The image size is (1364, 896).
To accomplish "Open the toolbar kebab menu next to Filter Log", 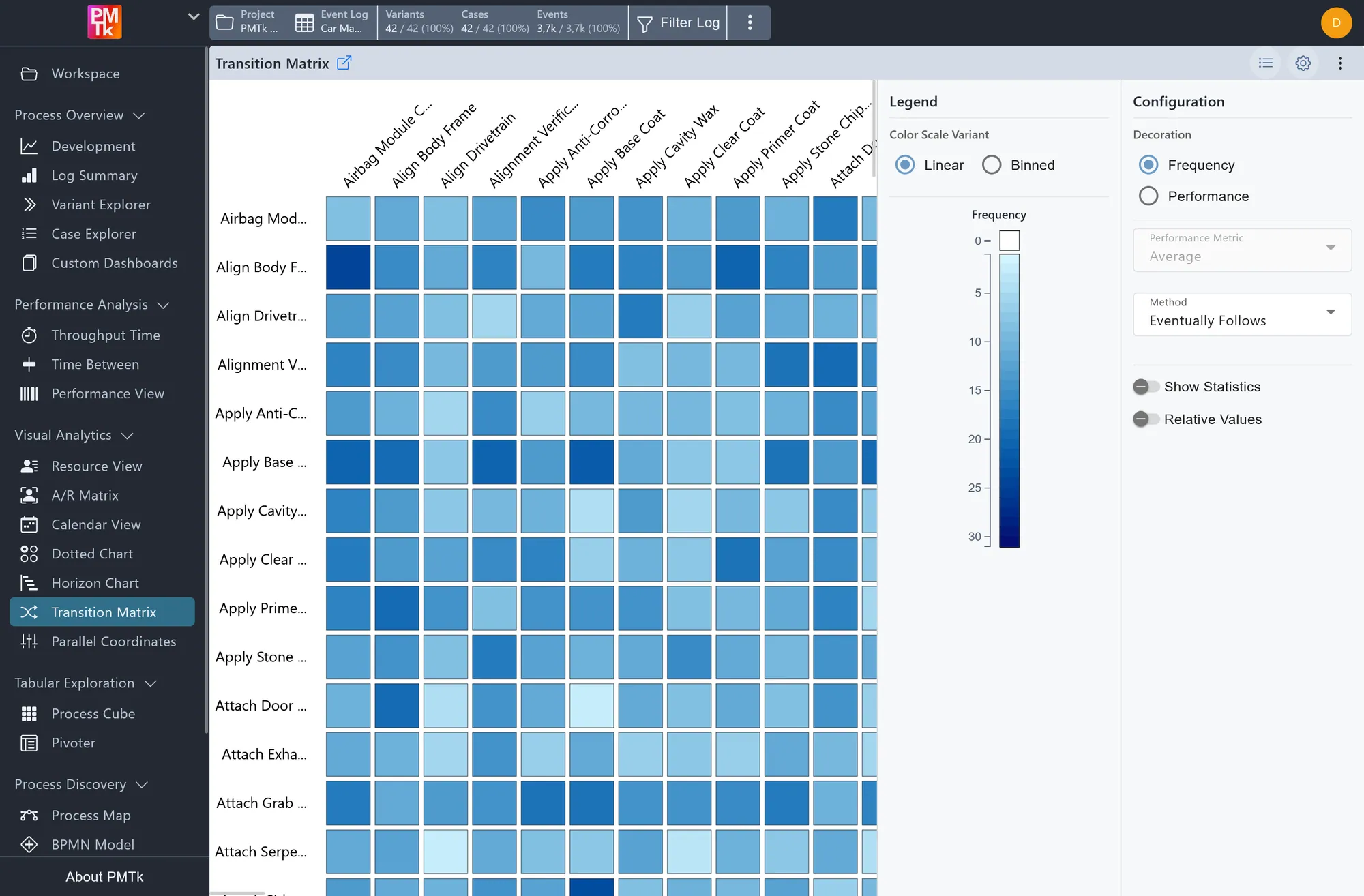I will point(750,23).
